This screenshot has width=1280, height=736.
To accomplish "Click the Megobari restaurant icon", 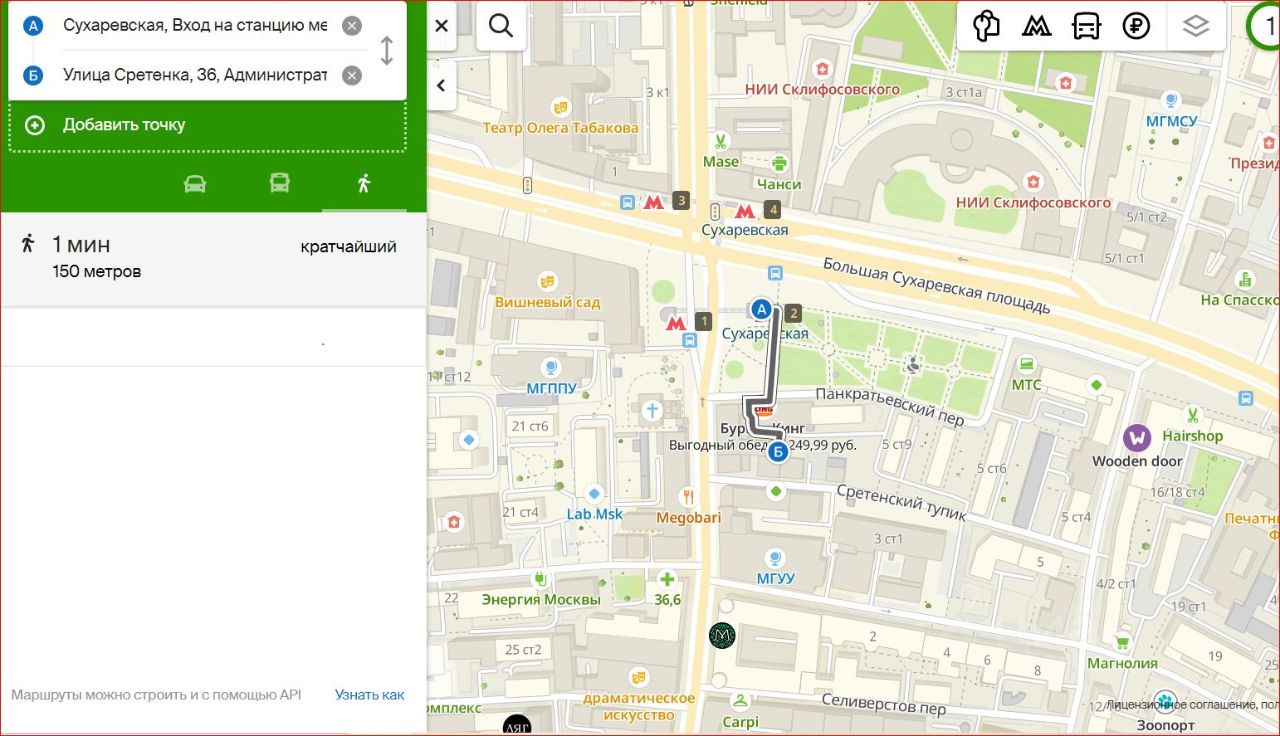I will pyautogui.click(x=688, y=496).
